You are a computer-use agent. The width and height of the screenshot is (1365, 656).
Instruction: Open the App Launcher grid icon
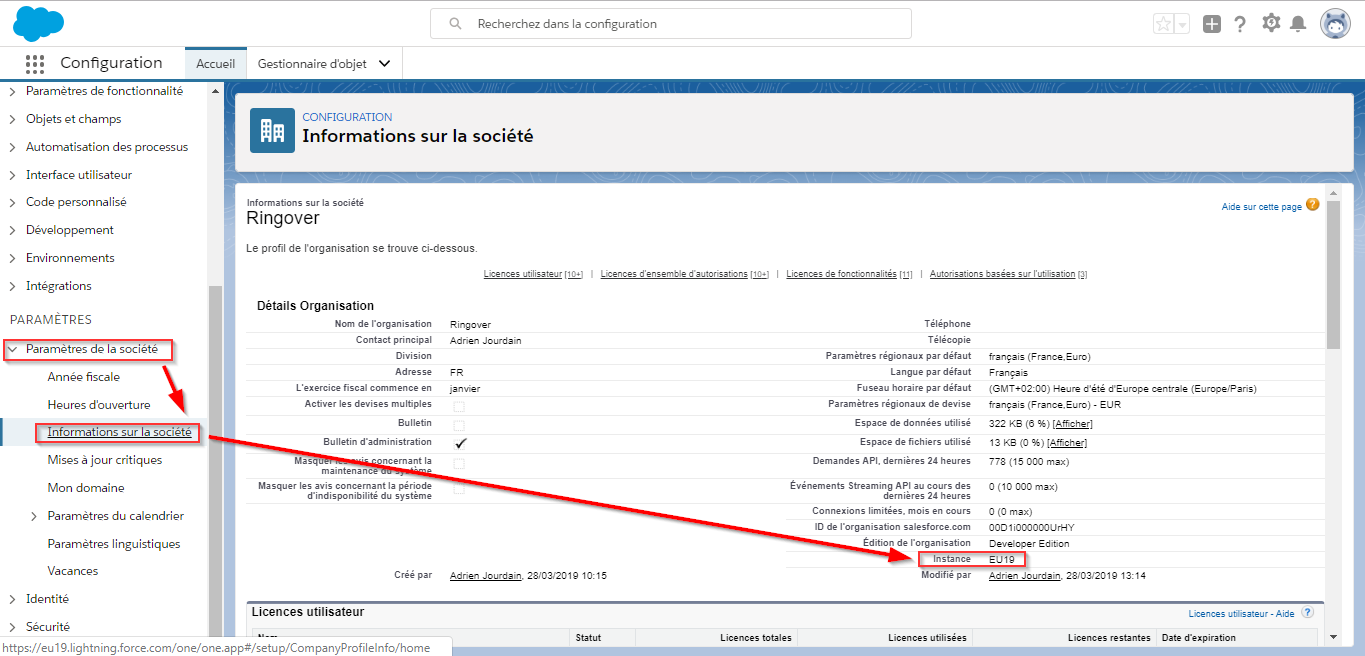(35, 63)
